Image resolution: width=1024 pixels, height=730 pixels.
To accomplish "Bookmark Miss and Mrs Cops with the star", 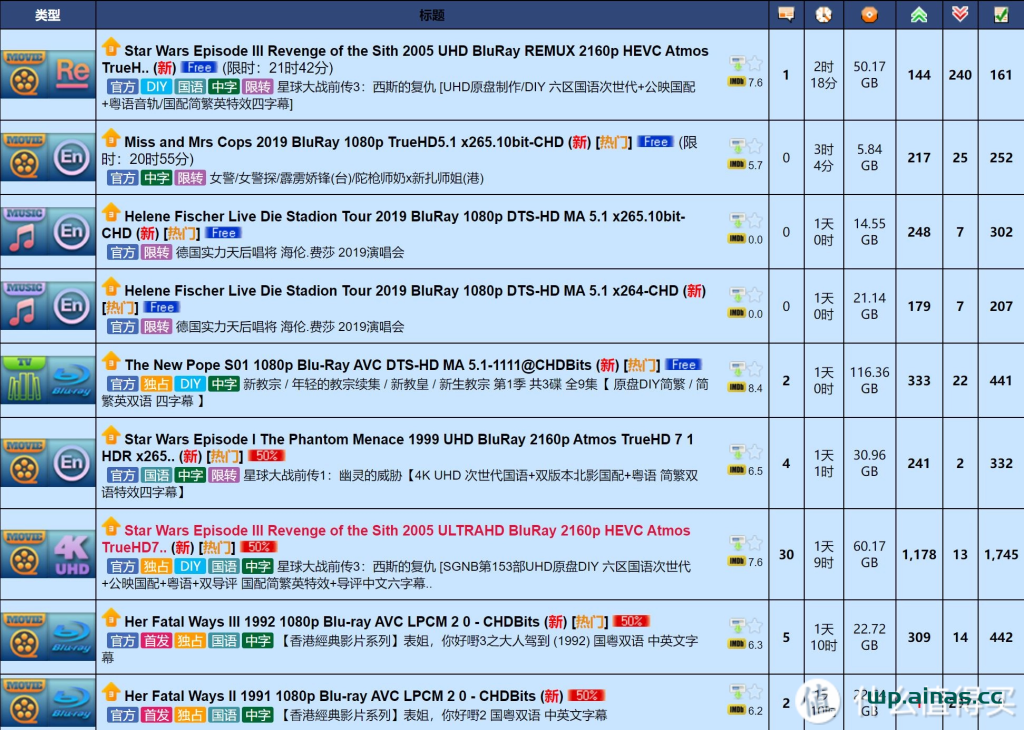I will click(755, 146).
